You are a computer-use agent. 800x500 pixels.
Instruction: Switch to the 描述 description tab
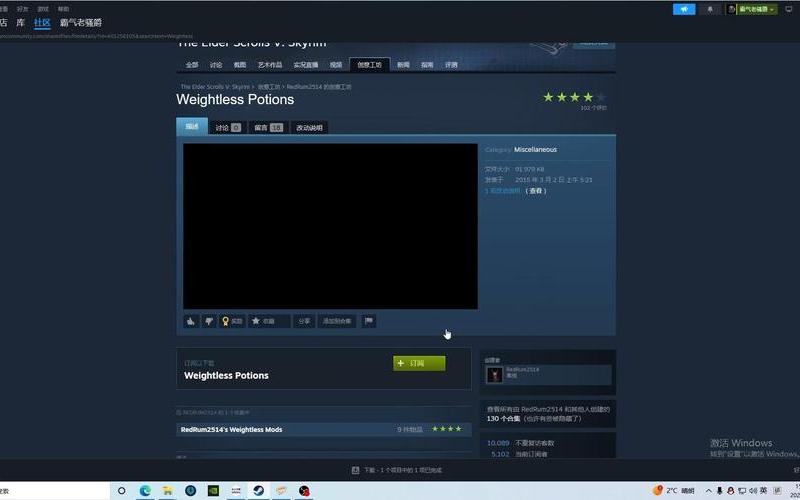coord(192,127)
